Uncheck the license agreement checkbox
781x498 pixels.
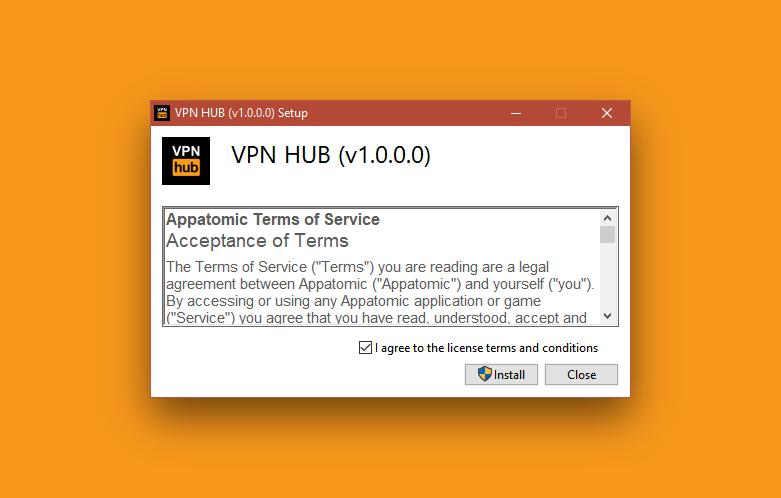coord(365,348)
